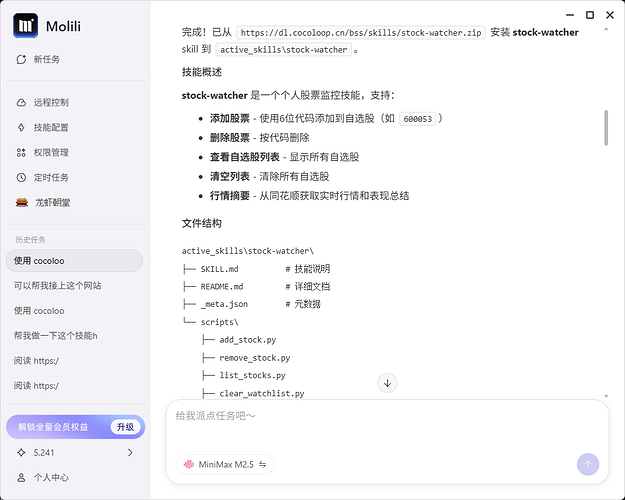Open remote control cloud icon
Screen dimensions: 625x500
[21, 102]
